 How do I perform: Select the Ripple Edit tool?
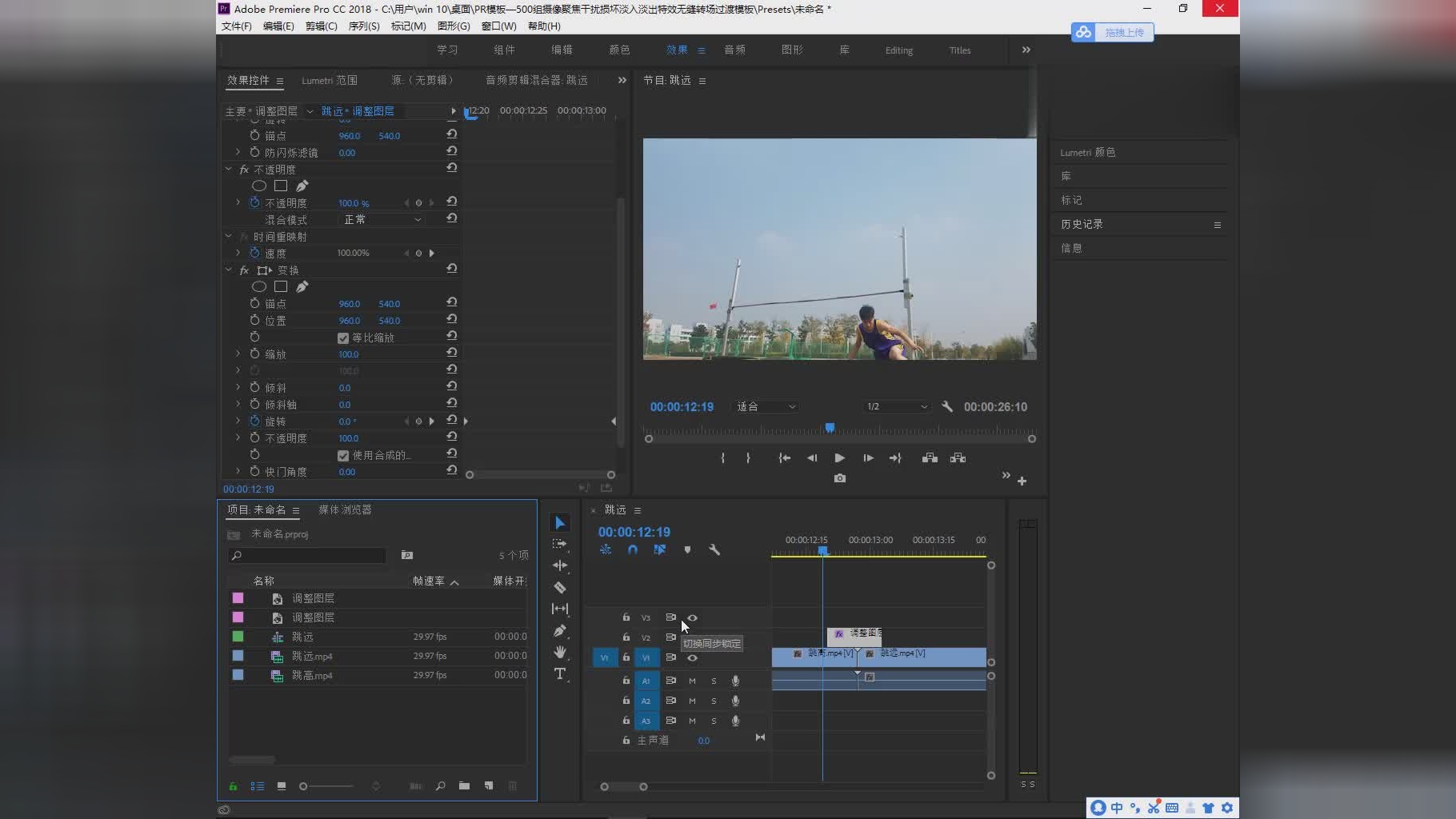[560, 565]
